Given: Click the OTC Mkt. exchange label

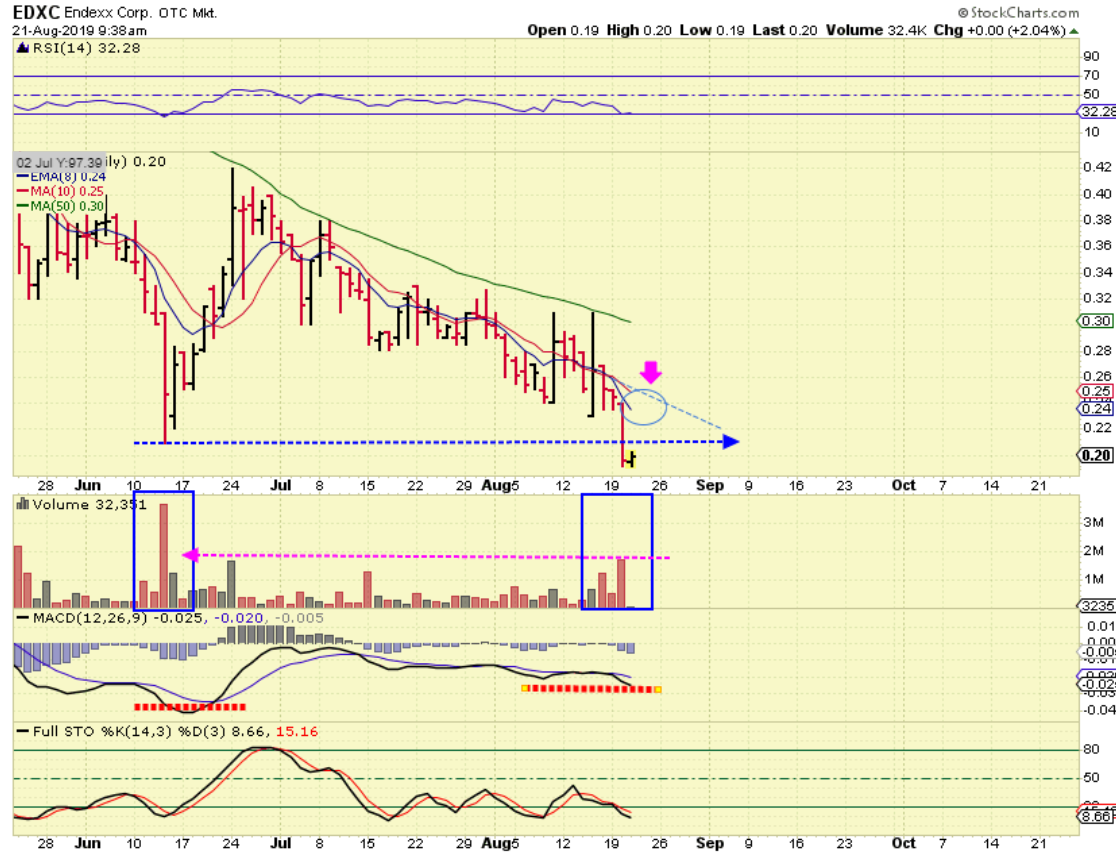Looking at the screenshot, I should point(188,13).
